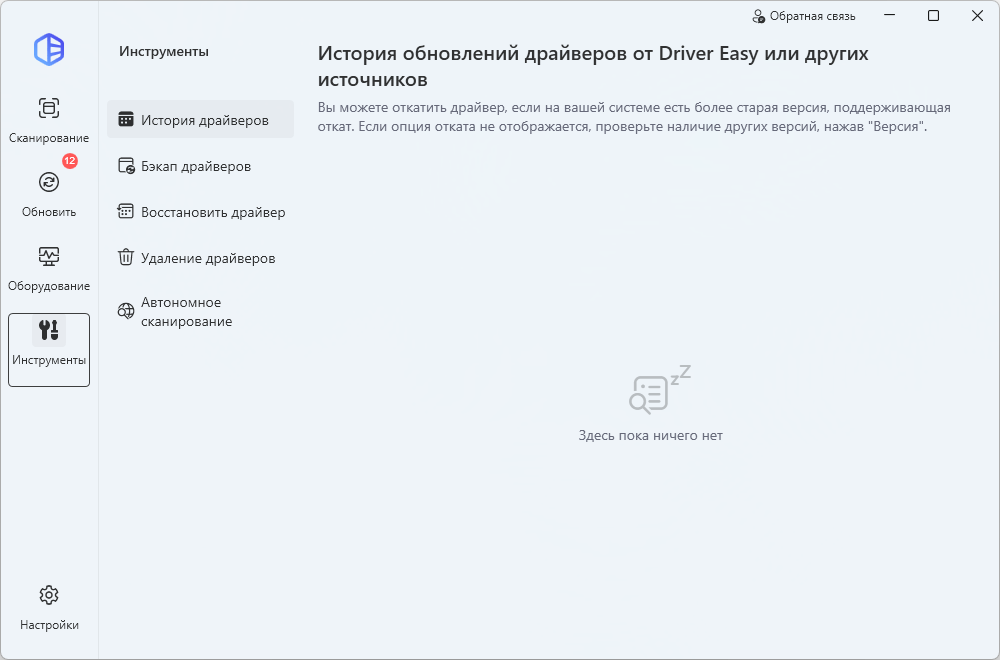This screenshot has height=660, width=1000.
Task: Click the description text about откатить драйвер
Action: [635, 117]
